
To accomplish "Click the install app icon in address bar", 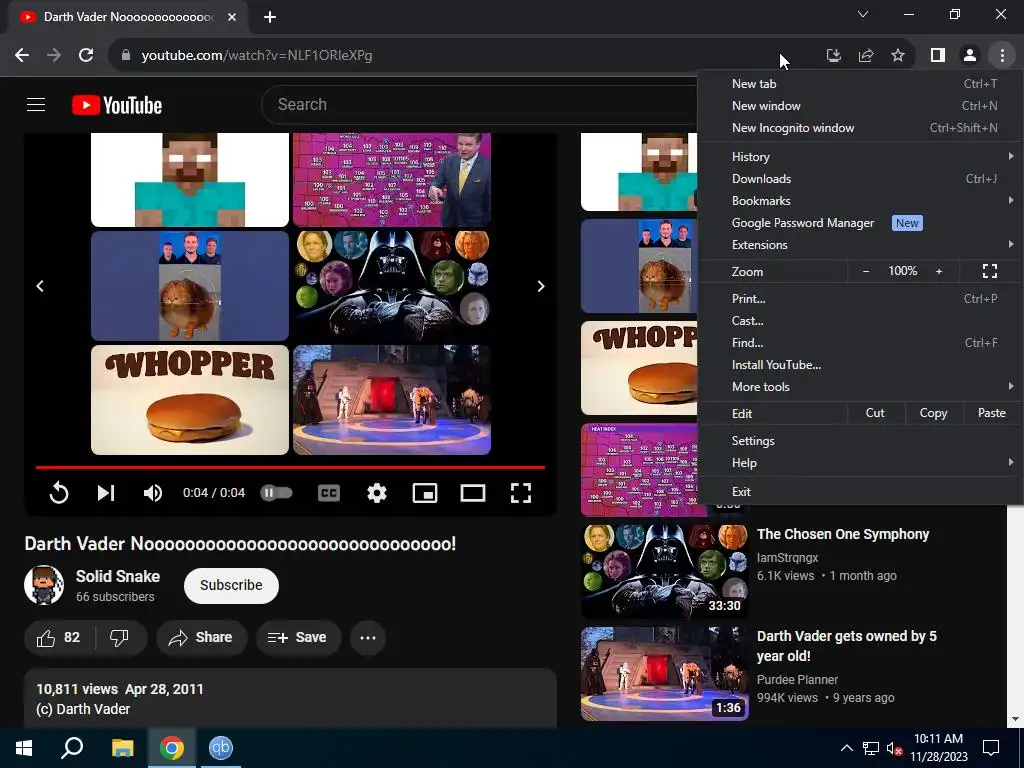I will point(833,56).
